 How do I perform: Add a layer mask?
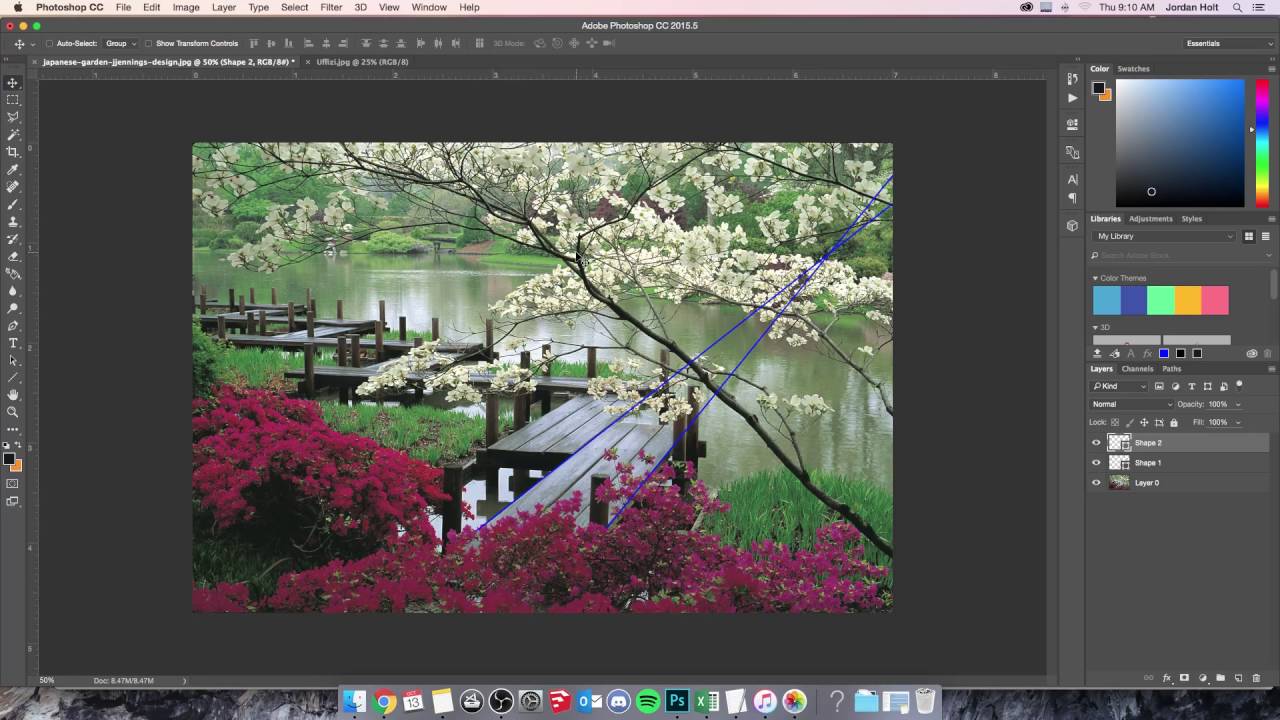(x=1185, y=678)
